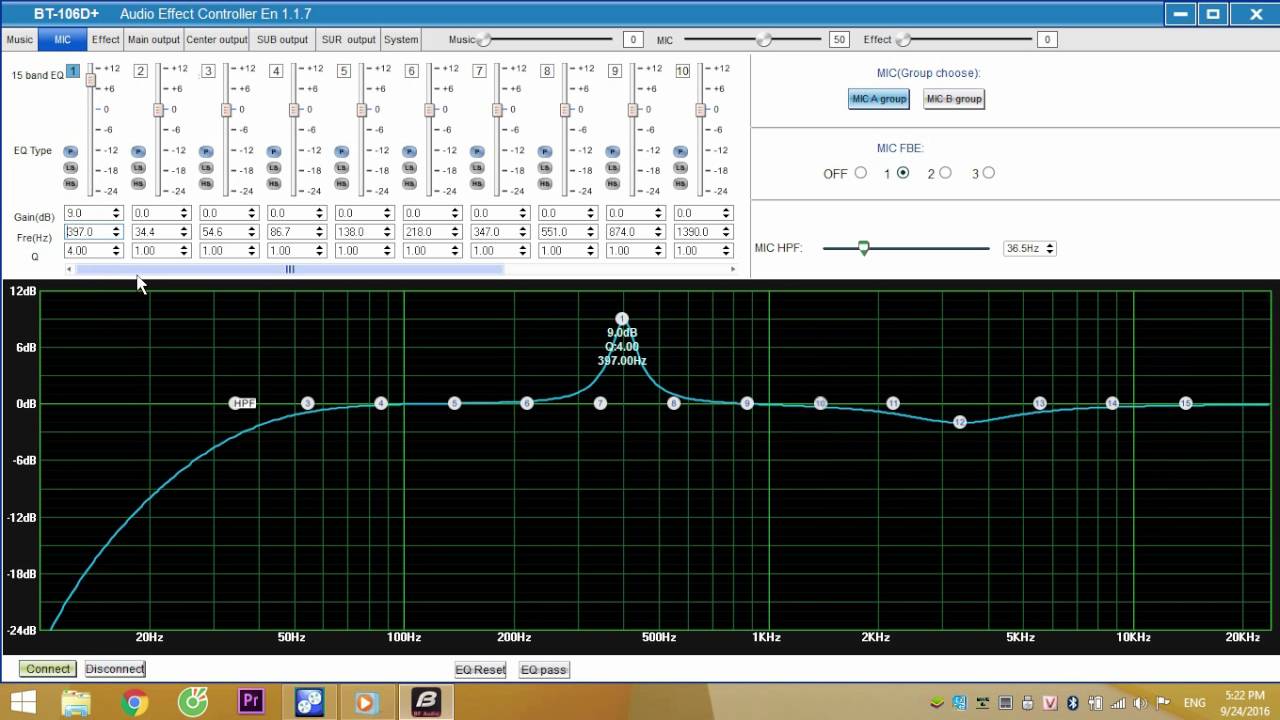
Task: Select the P EQ type for band 1
Action: coord(70,151)
